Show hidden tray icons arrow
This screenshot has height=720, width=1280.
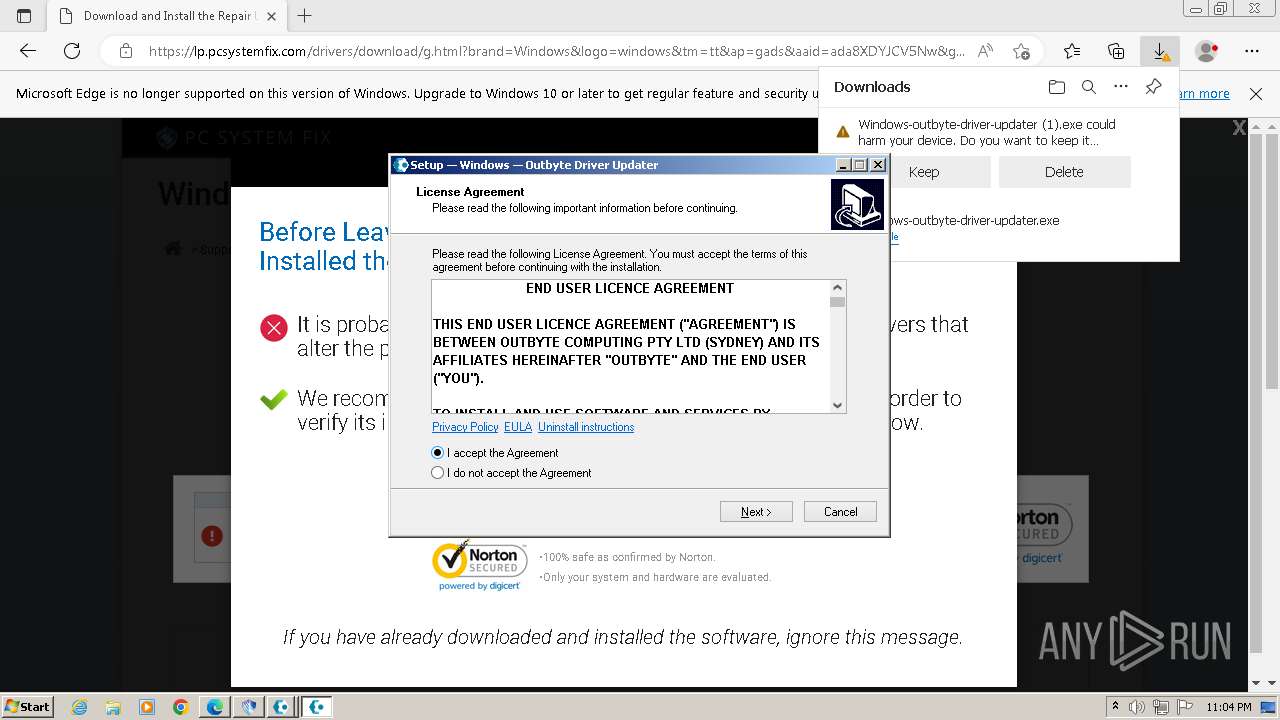(x=1117, y=707)
